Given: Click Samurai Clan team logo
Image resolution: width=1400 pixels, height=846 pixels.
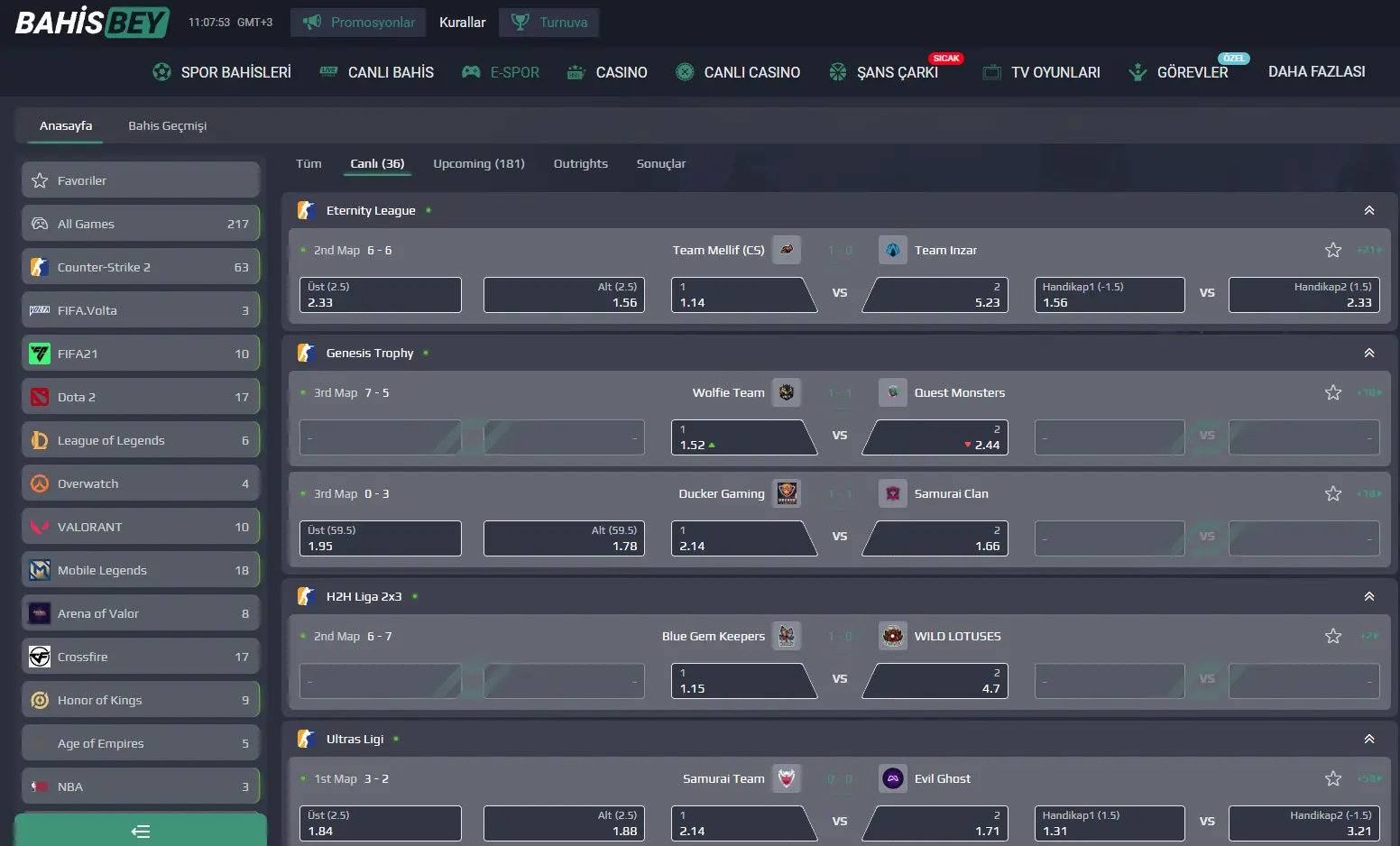Looking at the screenshot, I should [x=893, y=493].
